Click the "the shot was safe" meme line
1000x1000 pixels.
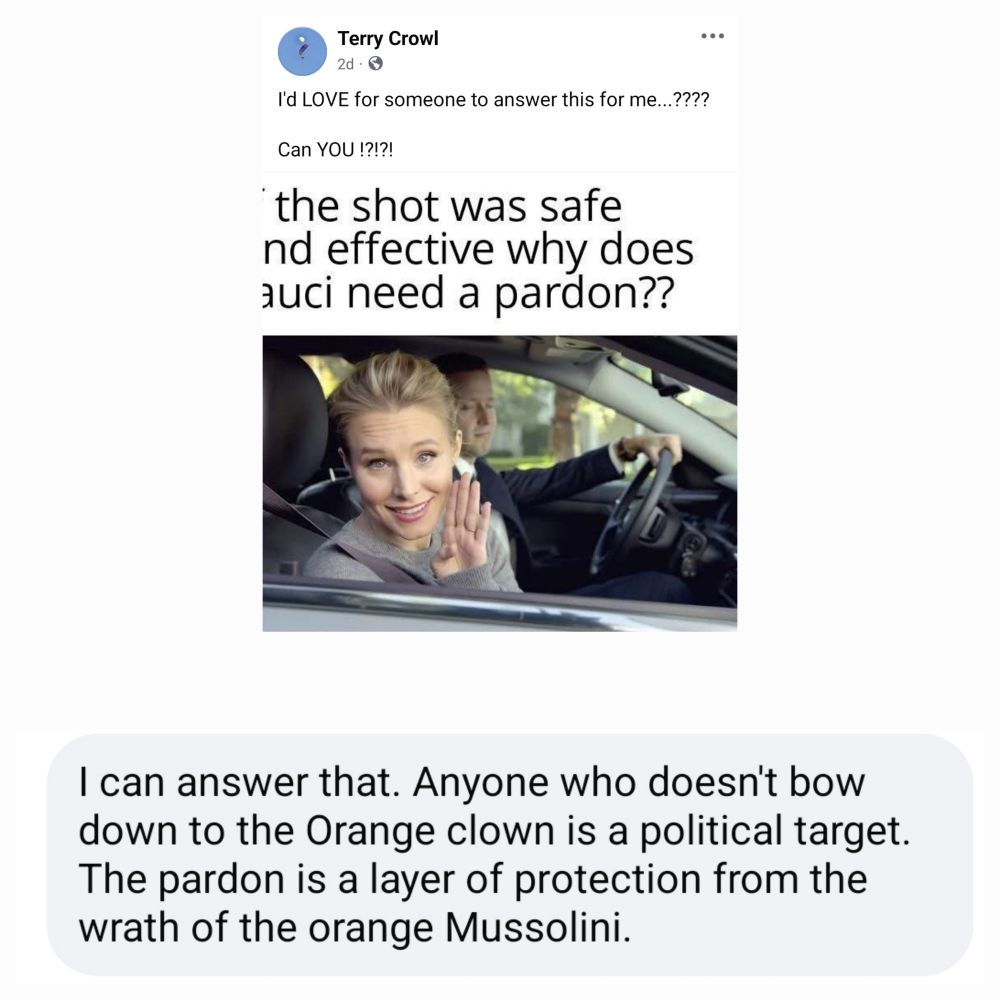click(448, 207)
